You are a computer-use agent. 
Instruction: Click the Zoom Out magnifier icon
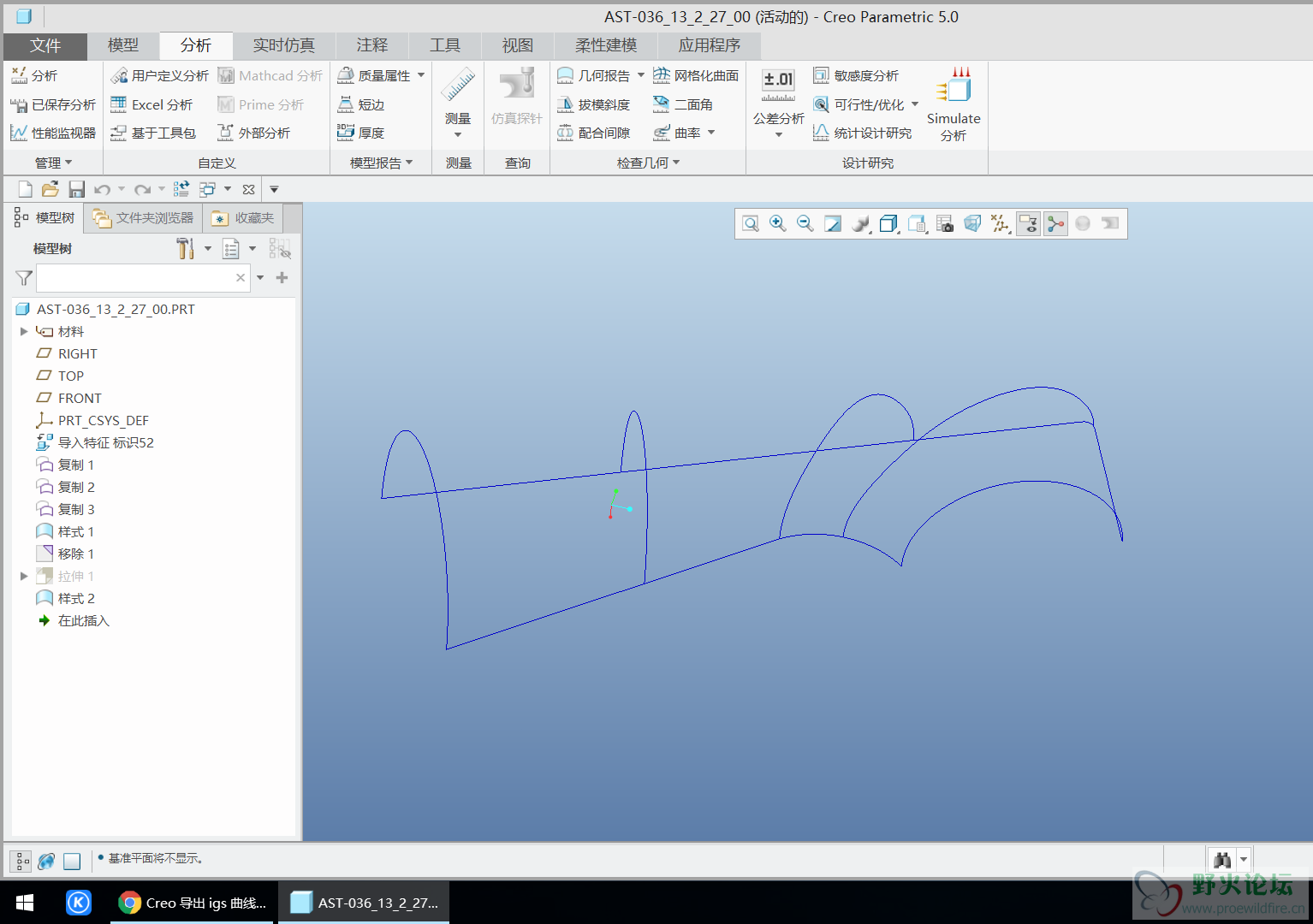805,224
